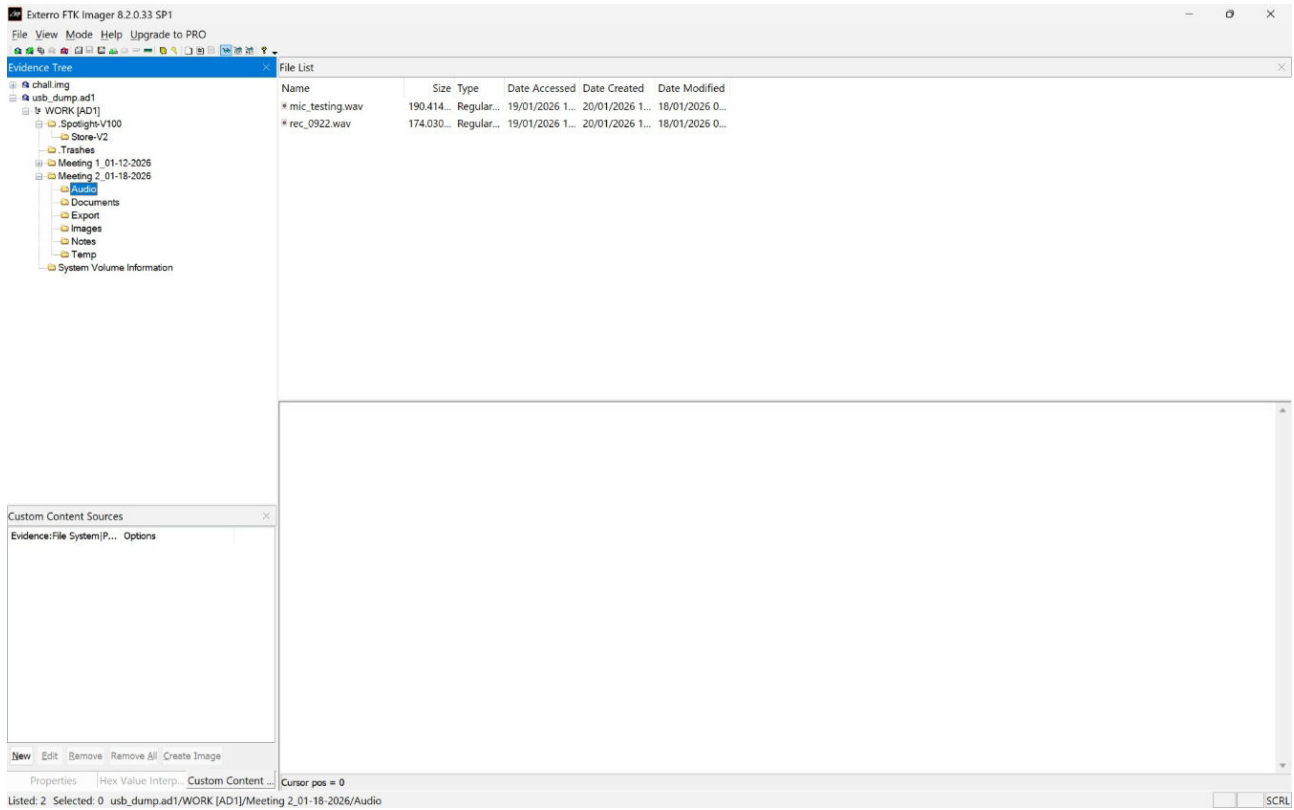Click Upgrade to PRO in the menu bar
This screenshot has height=810, width=1294.
click(168, 35)
